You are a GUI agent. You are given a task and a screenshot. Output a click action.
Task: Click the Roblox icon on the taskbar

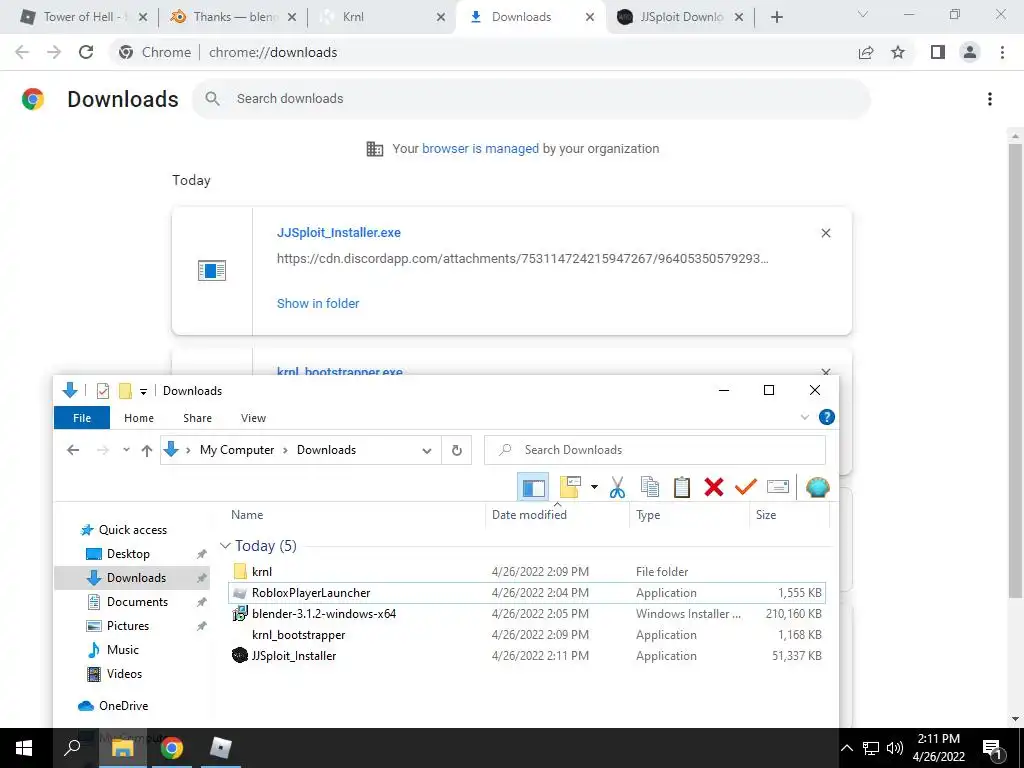coord(221,748)
